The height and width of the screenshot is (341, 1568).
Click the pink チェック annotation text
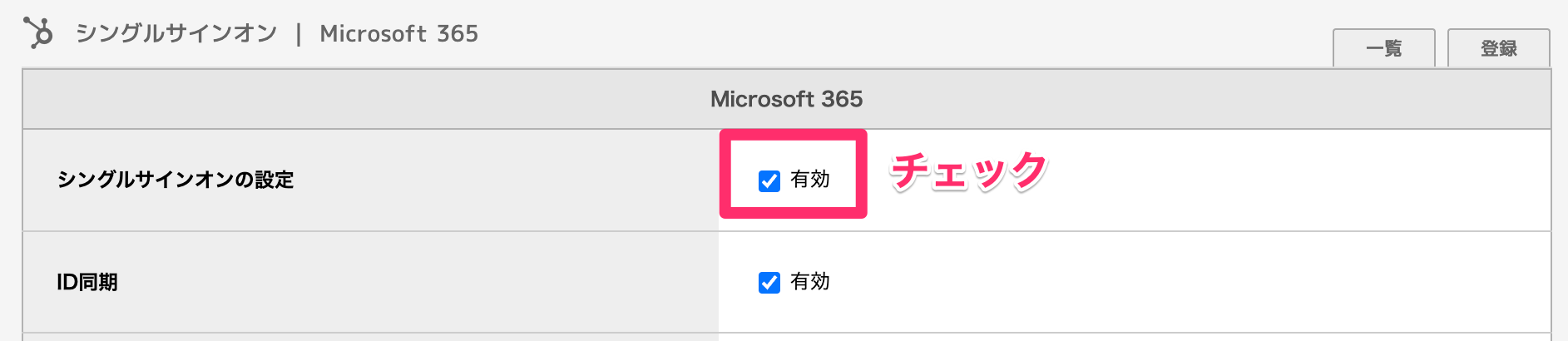click(x=969, y=171)
